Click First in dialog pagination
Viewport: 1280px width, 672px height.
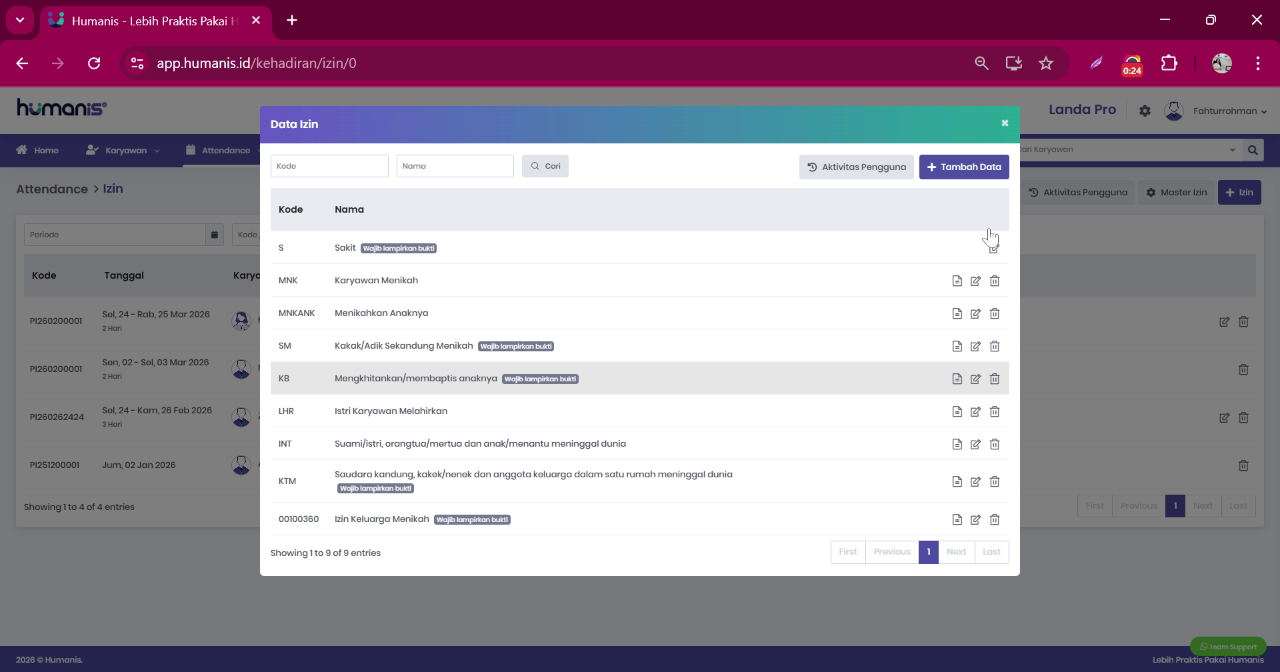pyautogui.click(x=848, y=552)
